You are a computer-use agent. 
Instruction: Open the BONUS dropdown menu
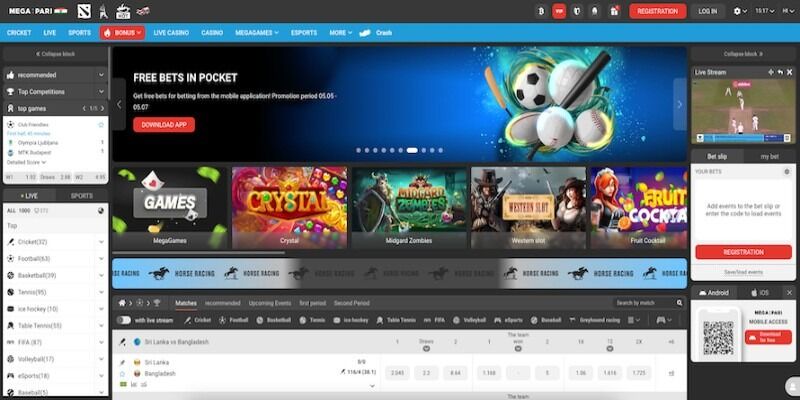[x=122, y=33]
